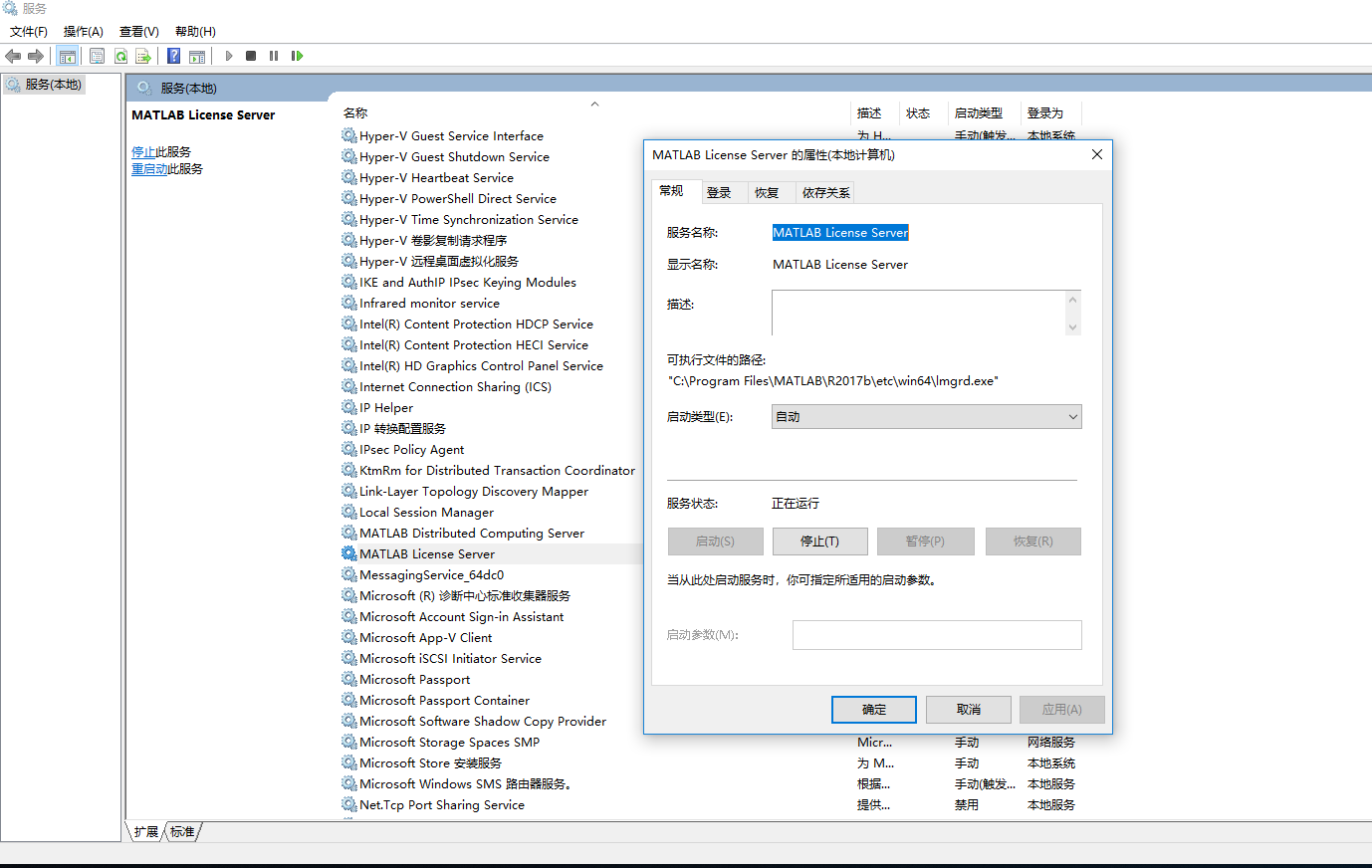Image resolution: width=1372 pixels, height=868 pixels.
Task: Click the gear icon beside MessagingService_64dc0
Action: click(349, 574)
